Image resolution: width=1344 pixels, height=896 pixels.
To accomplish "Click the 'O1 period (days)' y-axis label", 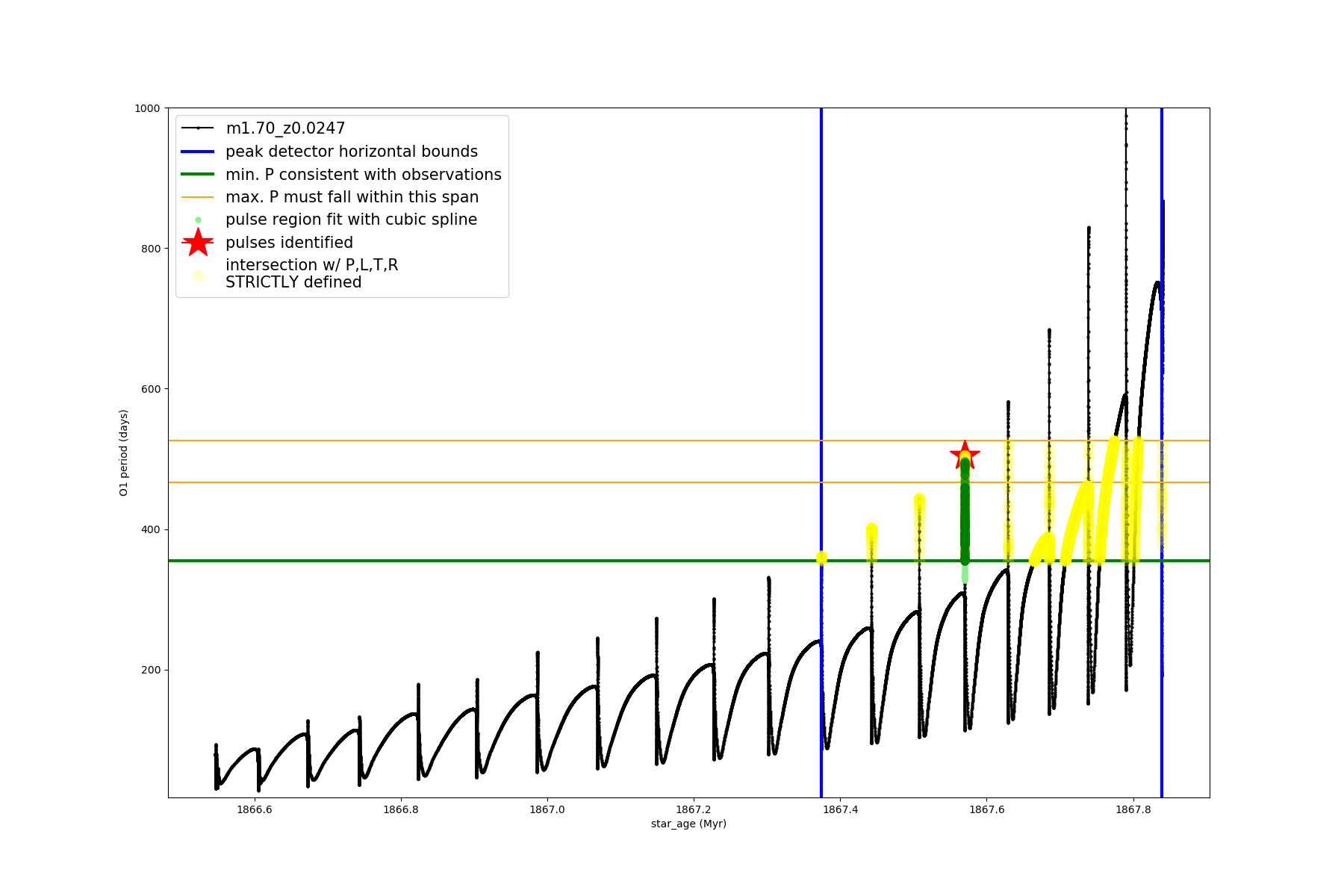I will tap(124, 452).
